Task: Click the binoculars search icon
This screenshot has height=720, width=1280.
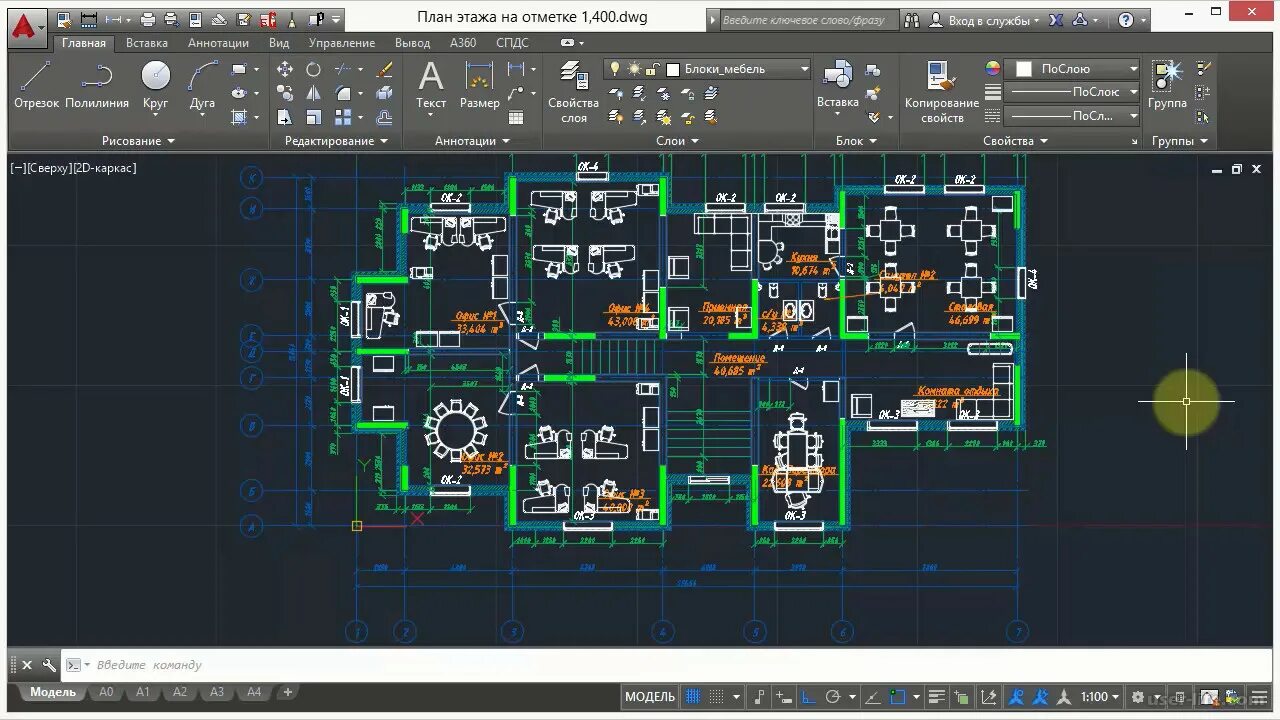Action: click(x=912, y=20)
